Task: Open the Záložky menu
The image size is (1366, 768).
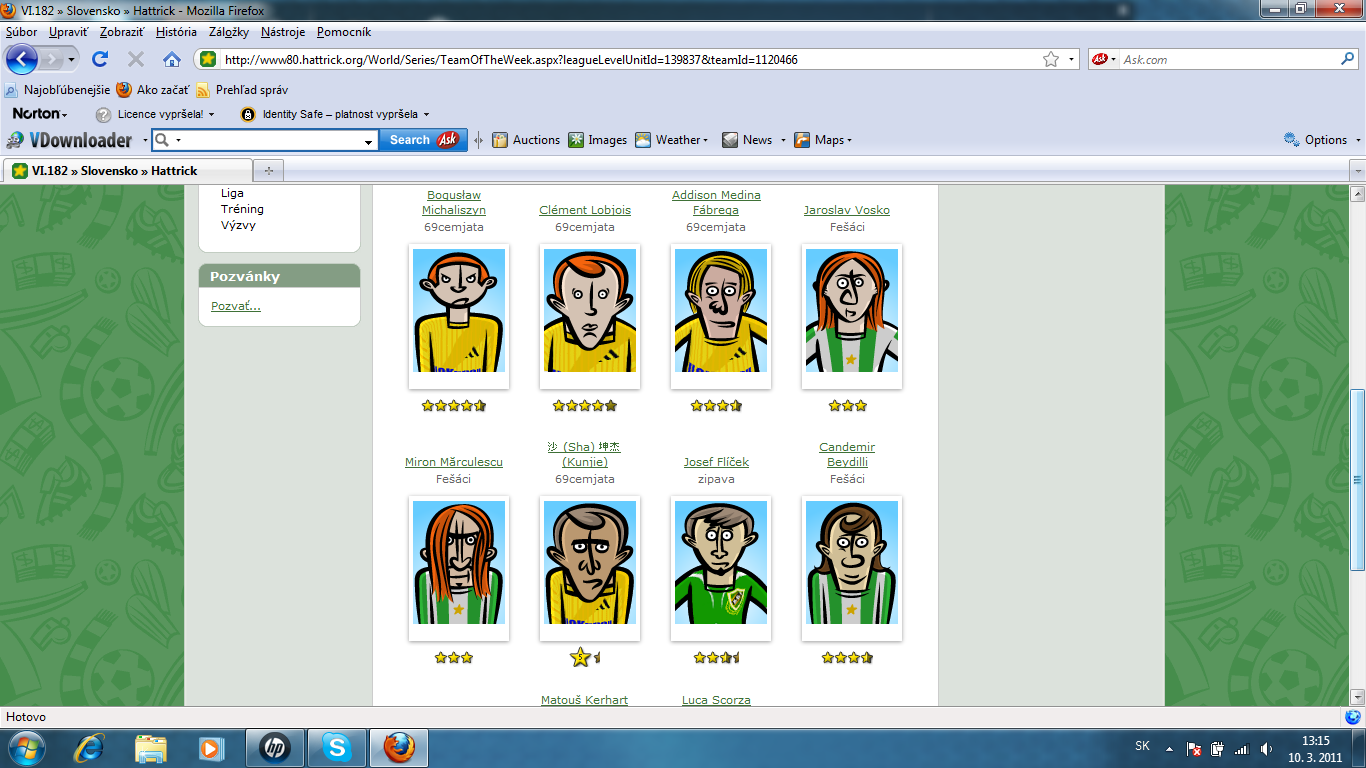Action: (228, 32)
